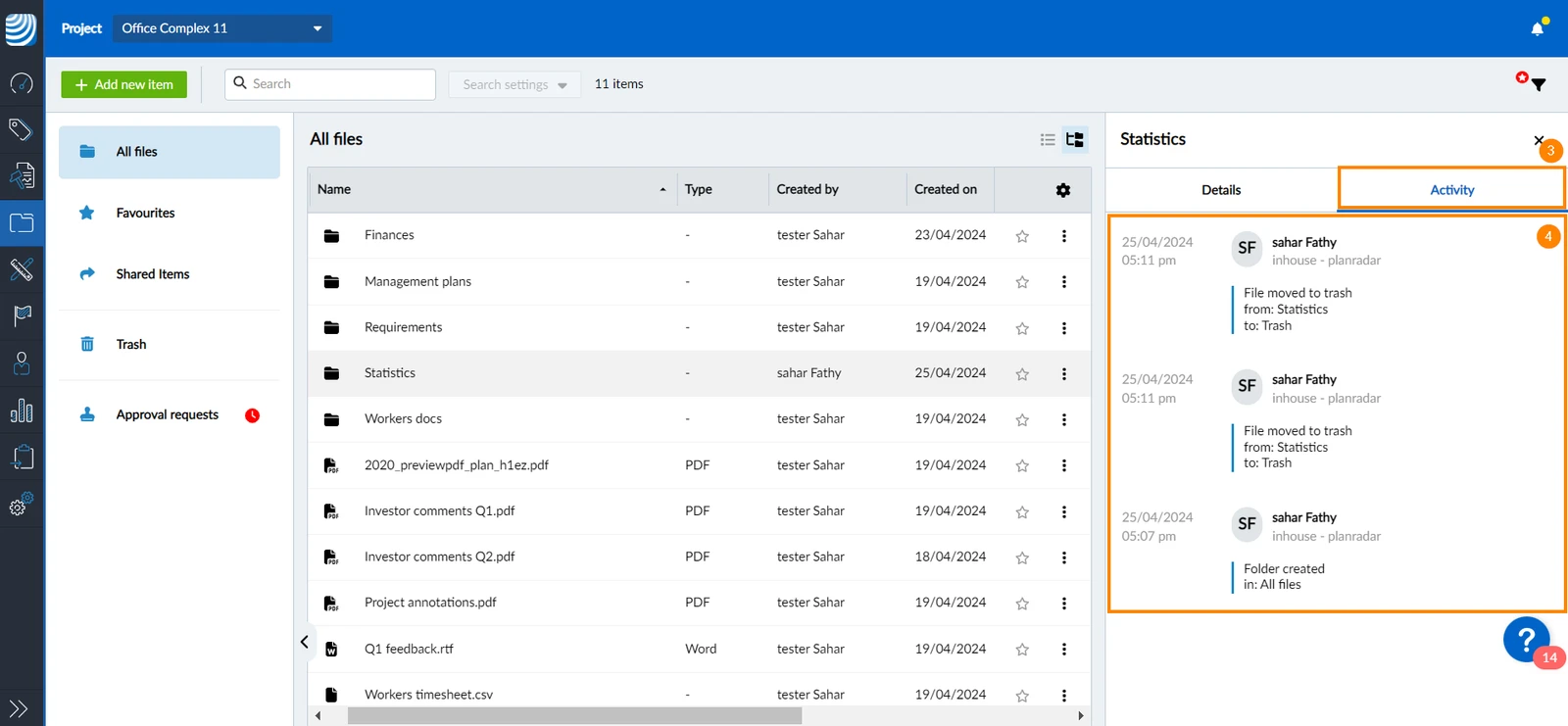The width and height of the screenshot is (1568, 726).
Task: Open column settings gear in table header
Action: pos(1063,190)
